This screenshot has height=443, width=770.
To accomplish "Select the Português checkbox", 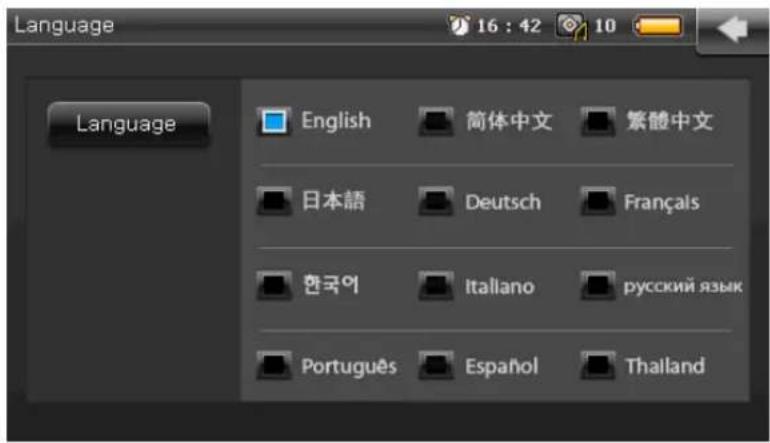I will [x=274, y=365].
